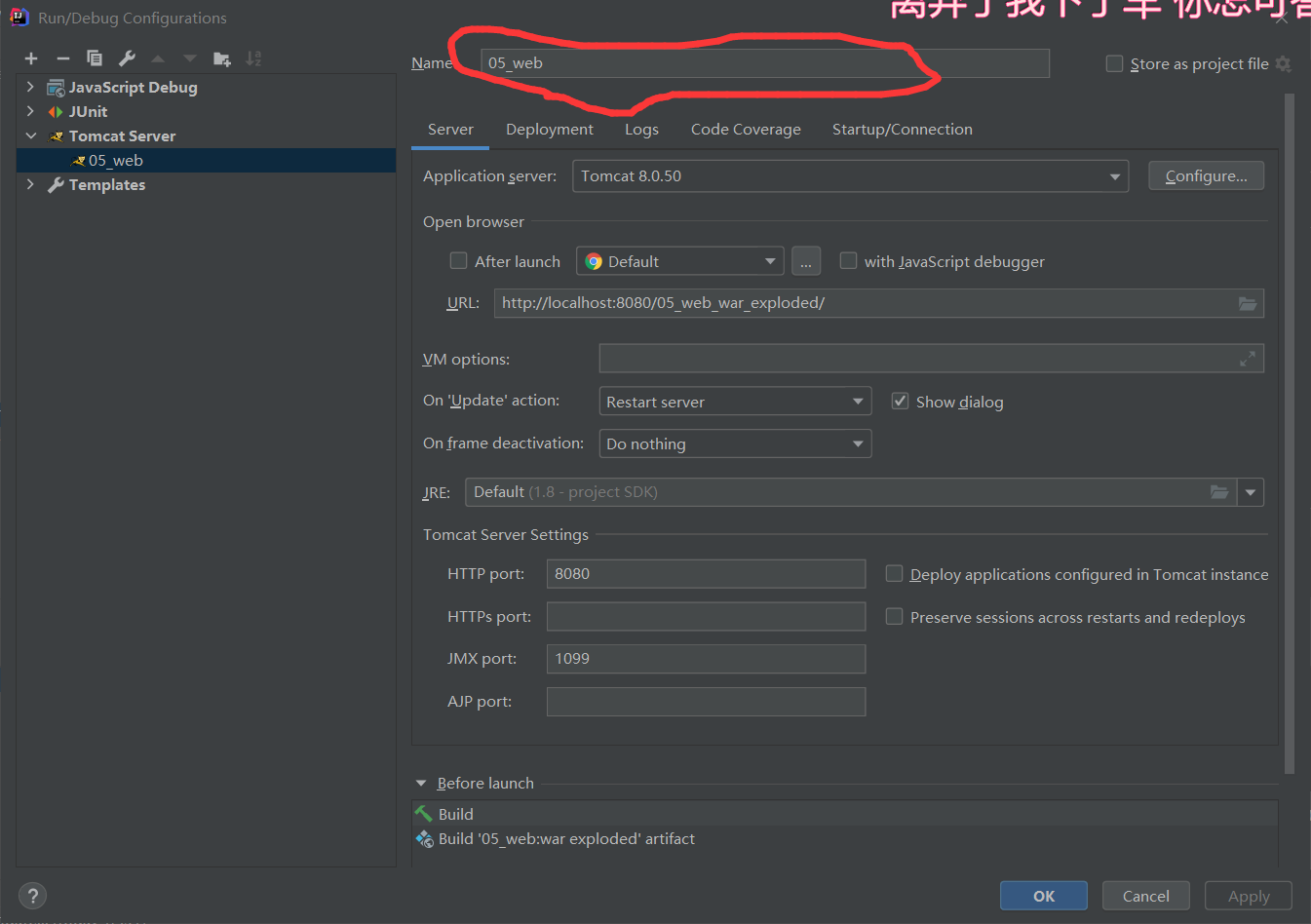Viewport: 1311px width, 924px height.
Task: Click the URL input field
Action: coord(879,303)
